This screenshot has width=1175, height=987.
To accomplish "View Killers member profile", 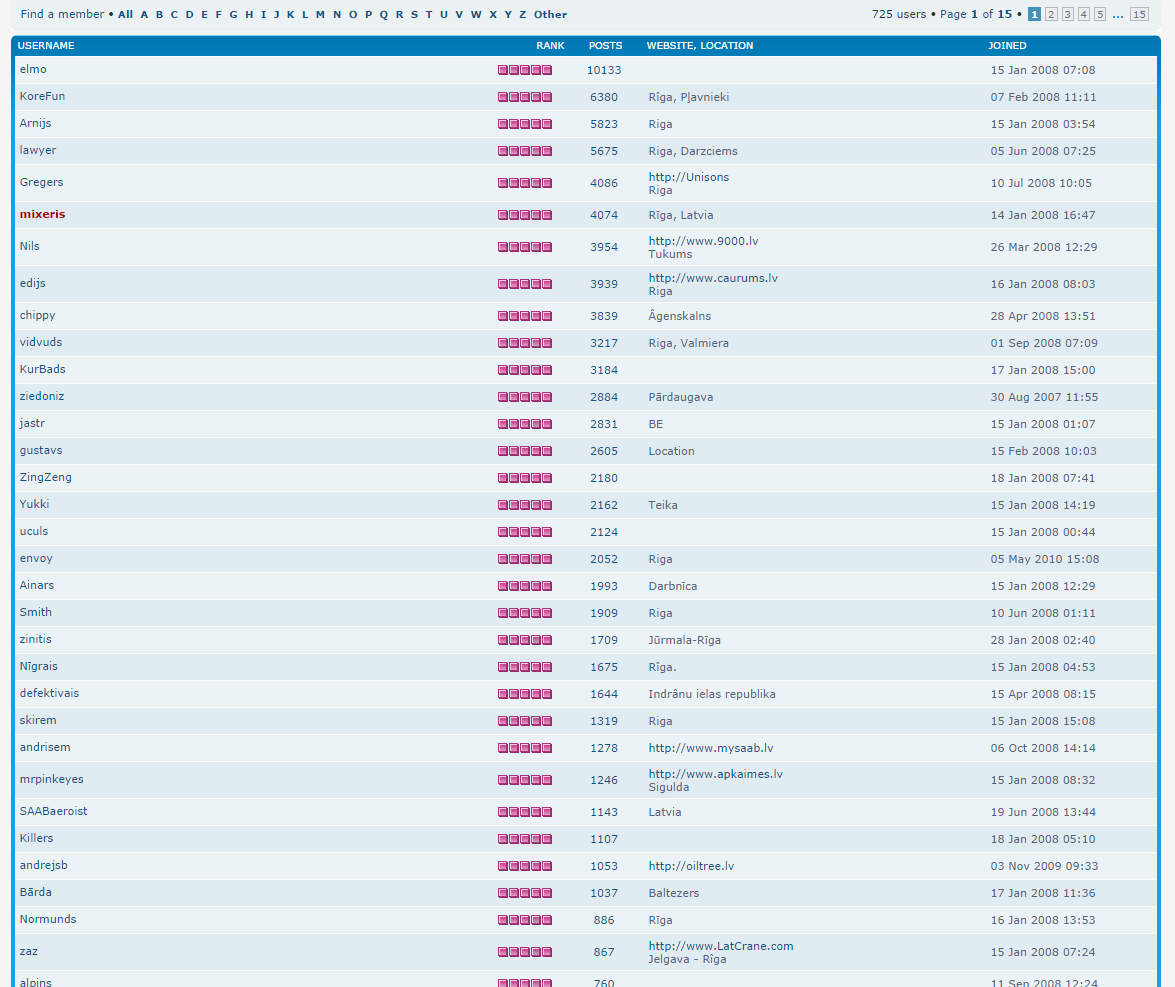I will tap(36, 838).
